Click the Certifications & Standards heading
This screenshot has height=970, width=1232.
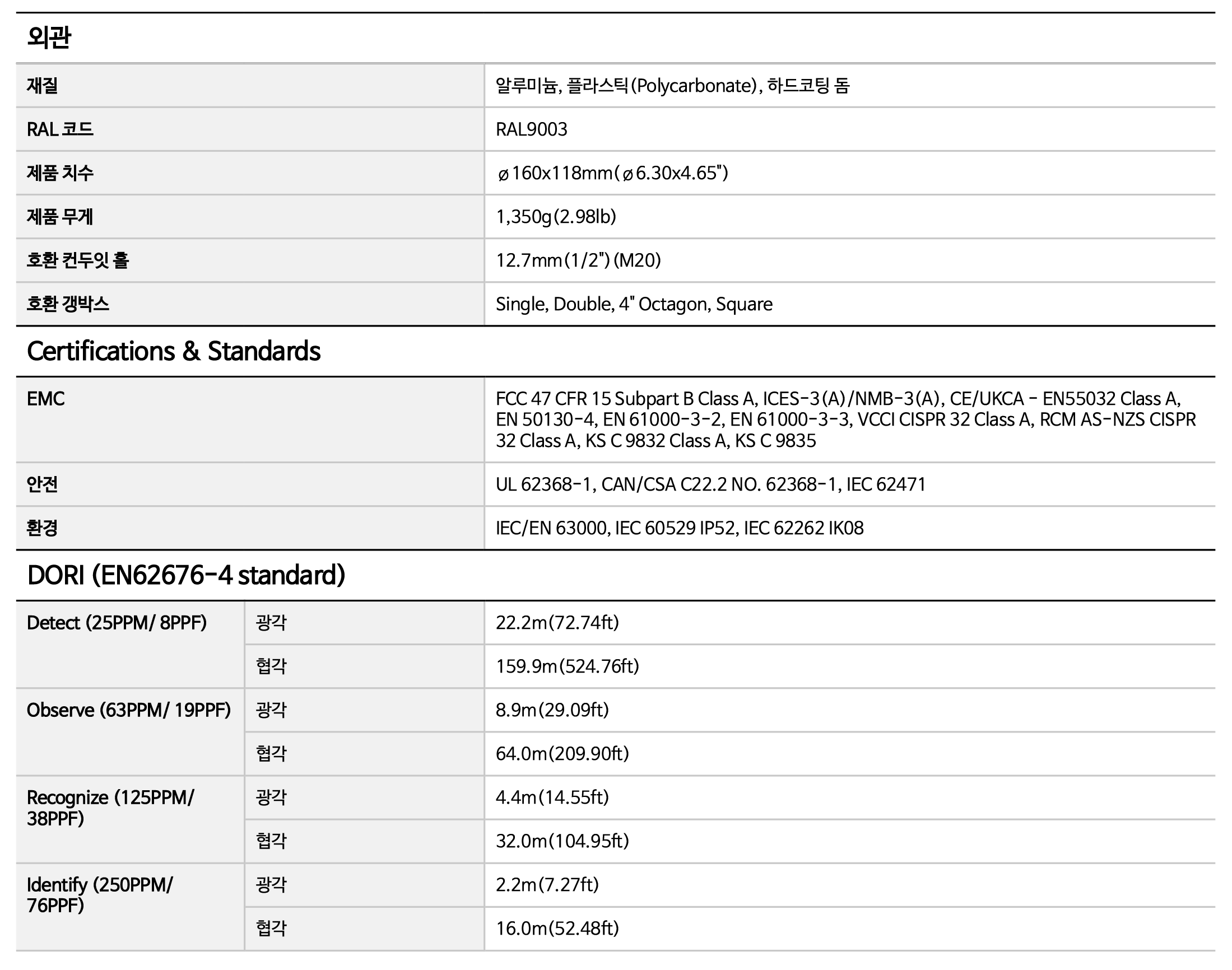click(x=173, y=351)
